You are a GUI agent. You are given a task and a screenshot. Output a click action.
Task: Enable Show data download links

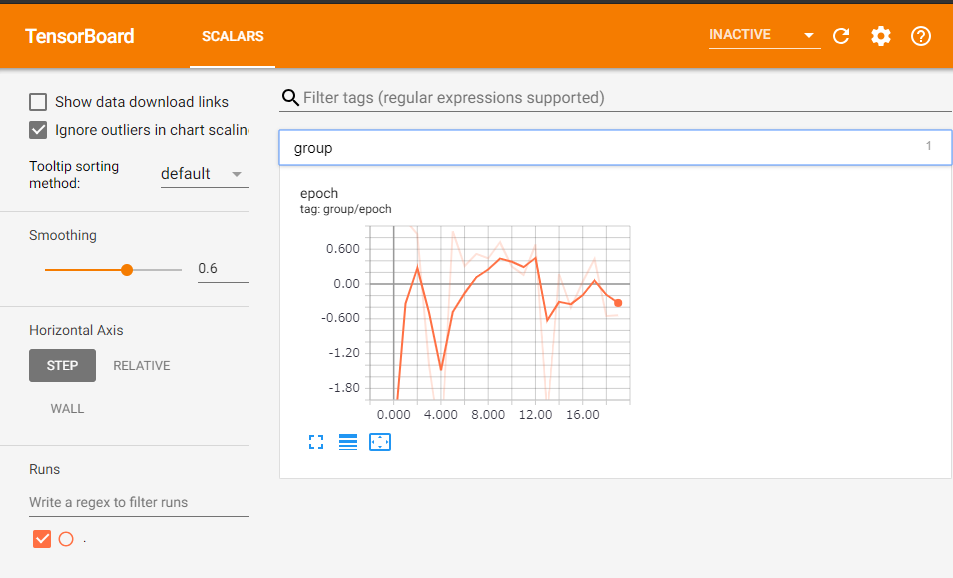click(x=37, y=101)
